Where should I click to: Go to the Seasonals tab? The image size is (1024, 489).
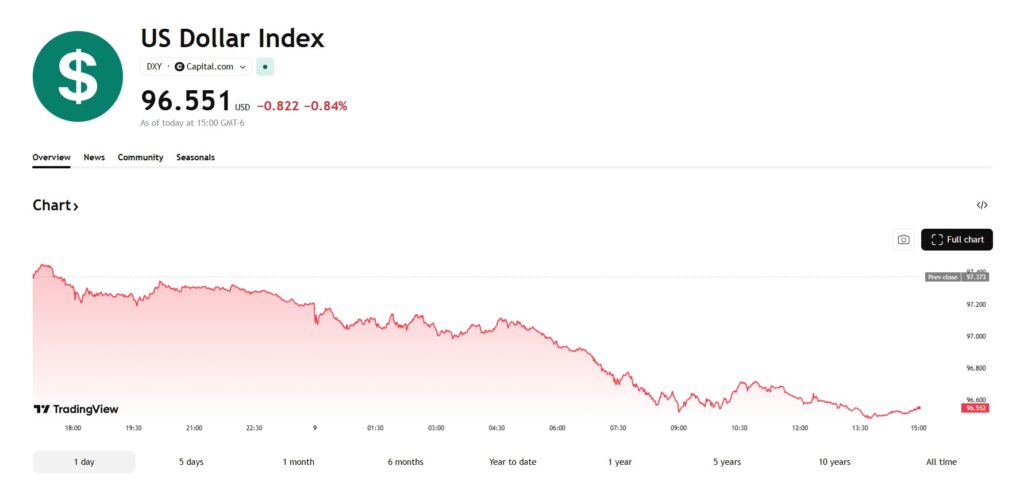tap(195, 157)
